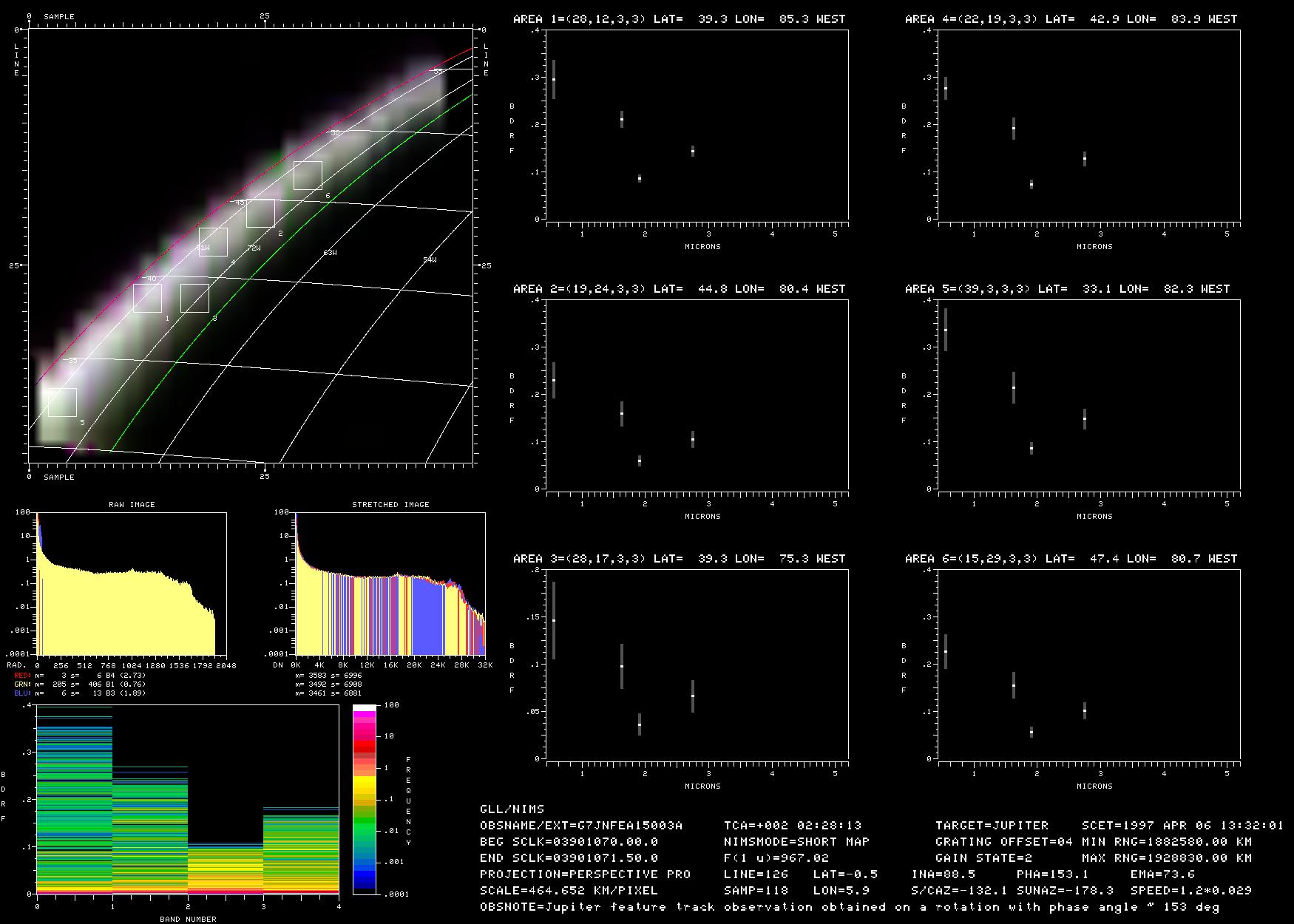Click the BEG SCLK=03901070.00.0 text

click(569, 842)
